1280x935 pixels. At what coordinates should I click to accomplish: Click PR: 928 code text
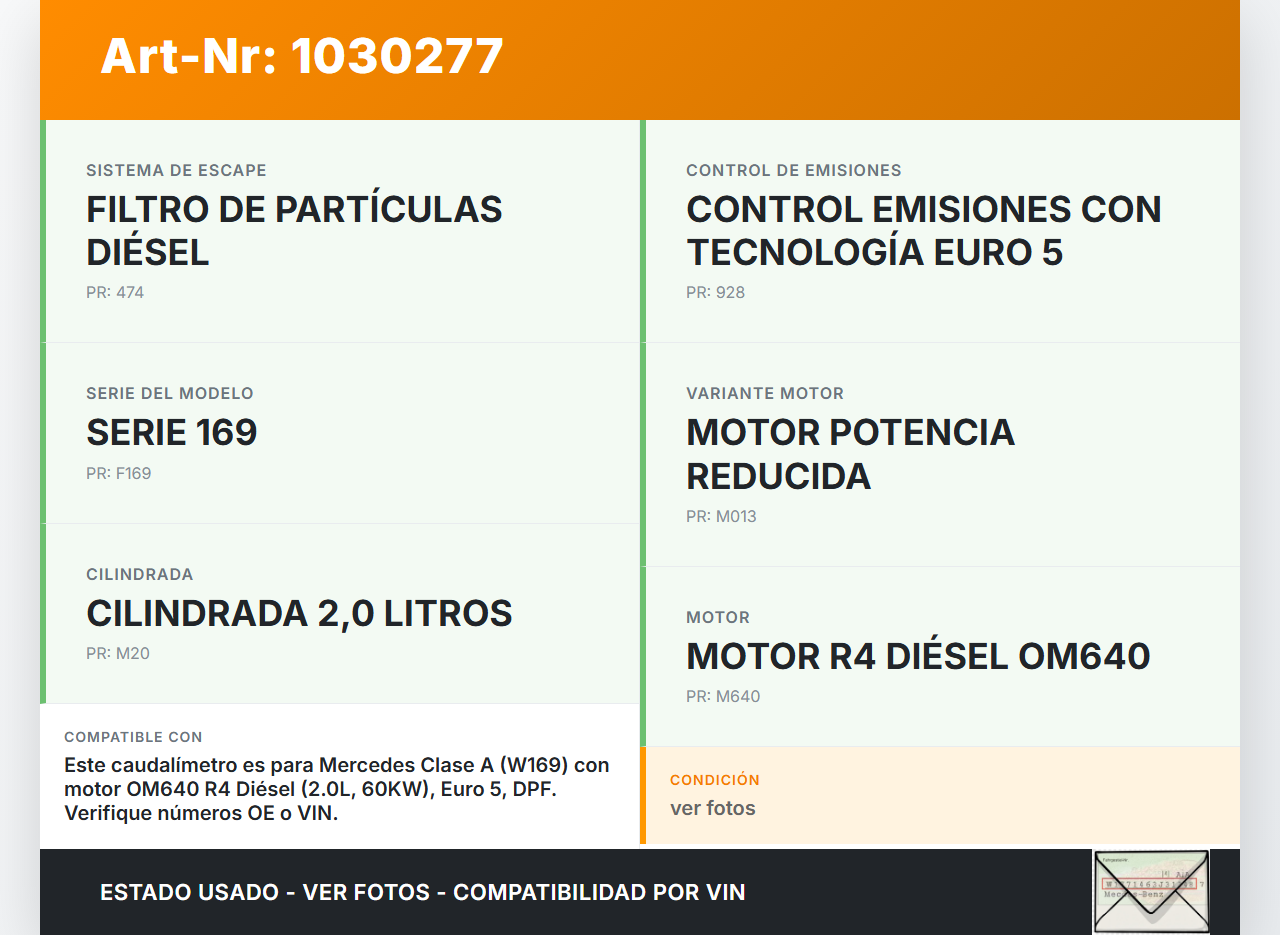point(715,293)
